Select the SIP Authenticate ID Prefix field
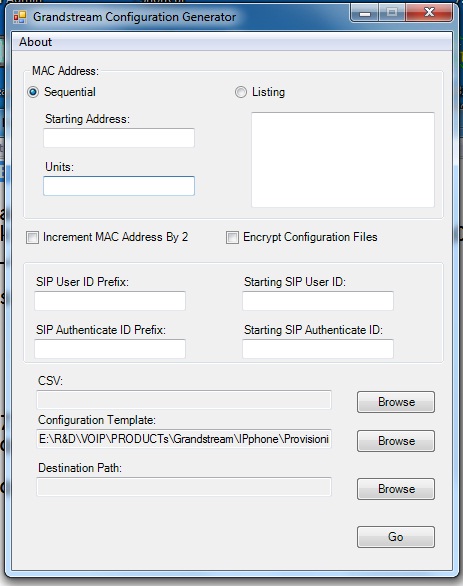This screenshot has width=463, height=586. (110, 349)
